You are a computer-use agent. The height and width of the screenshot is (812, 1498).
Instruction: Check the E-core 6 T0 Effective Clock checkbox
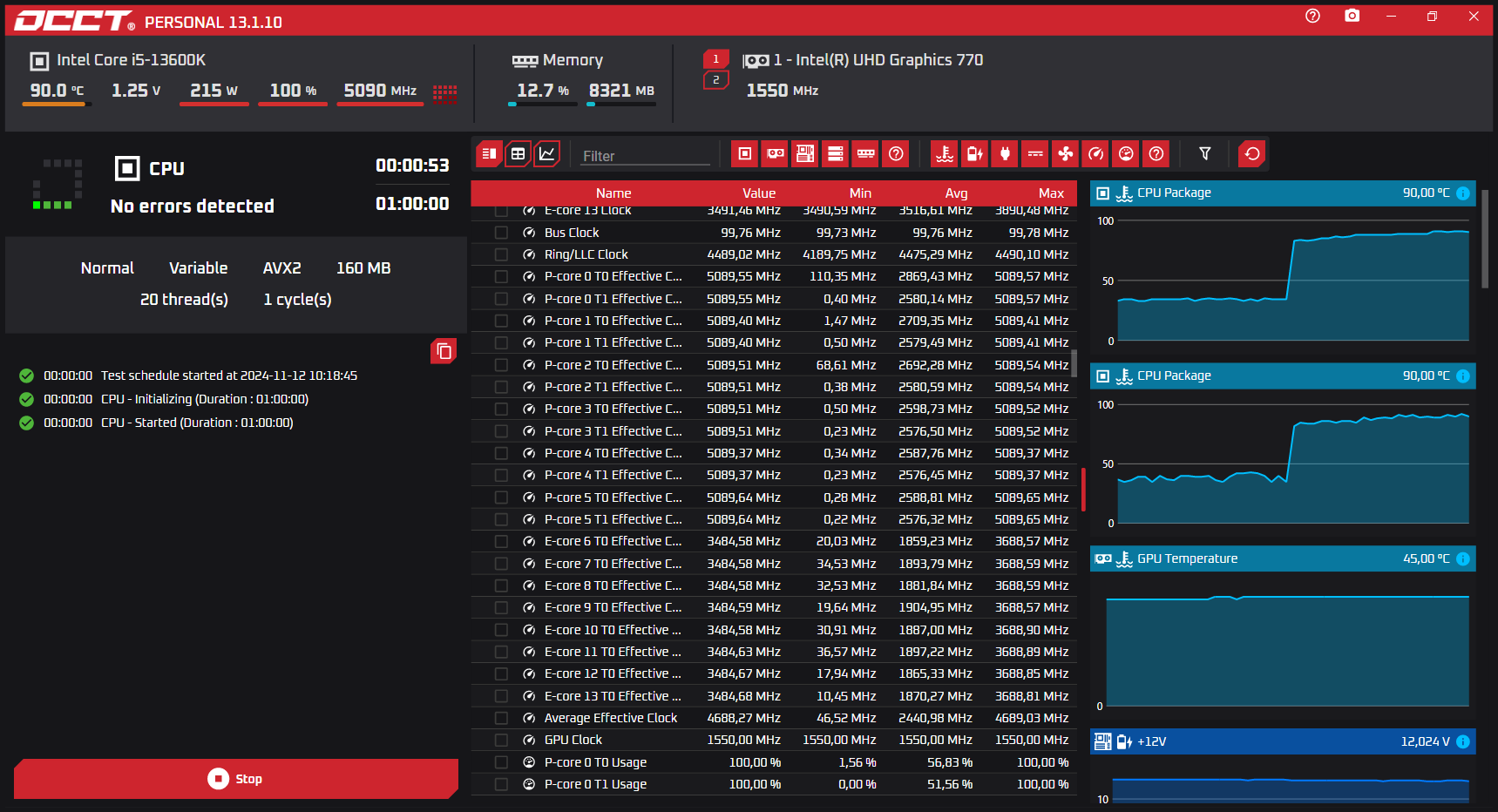tap(501, 541)
